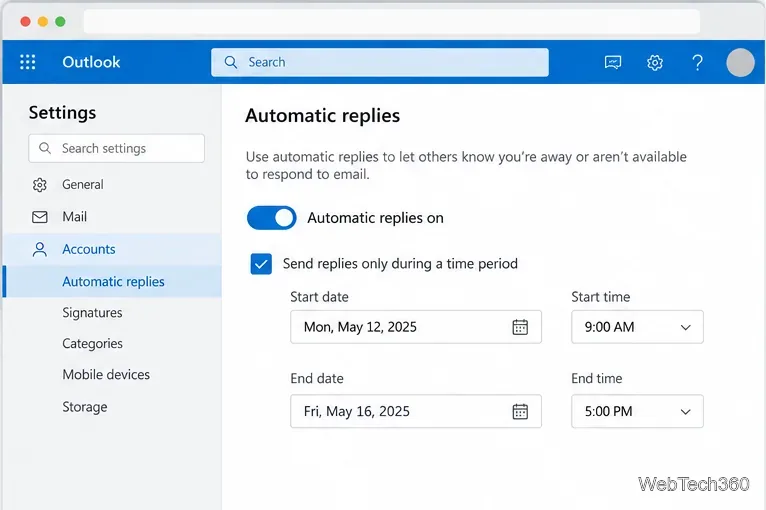766x510 pixels.
Task: Click the Outlook brand title
Action: [91, 62]
